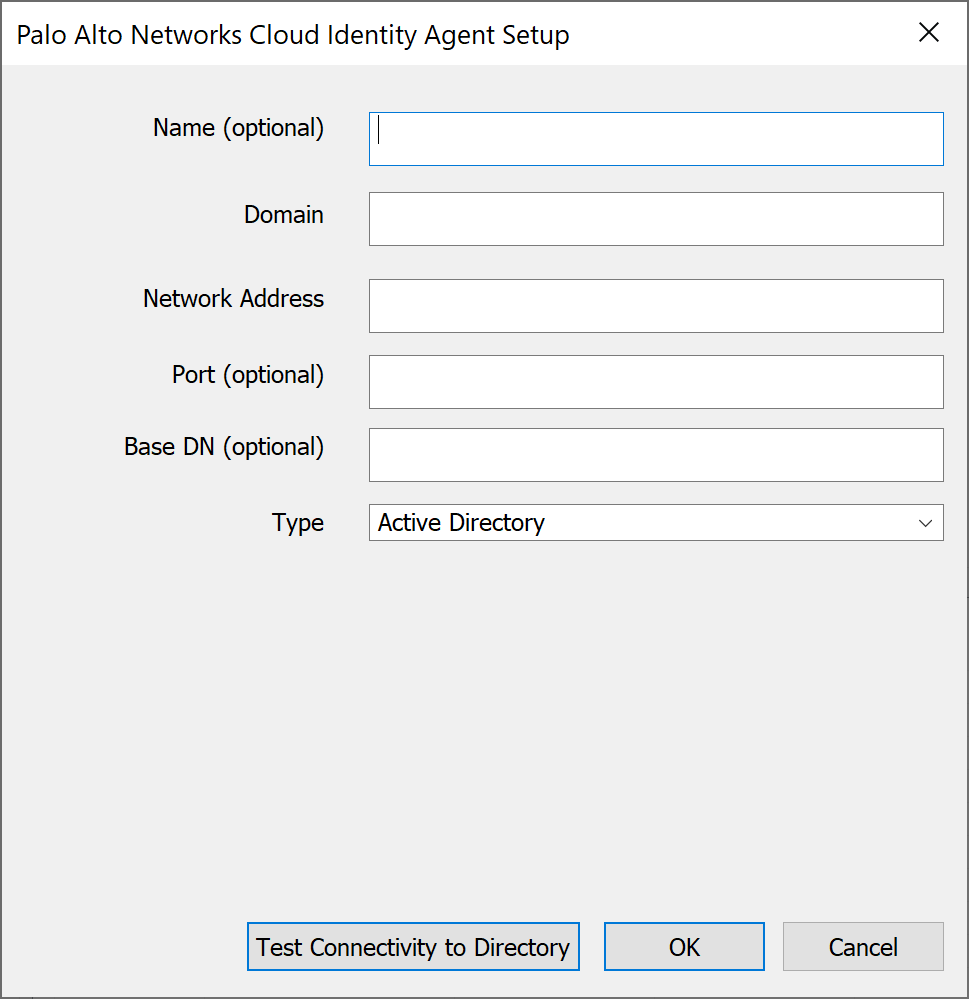Click the "Network Address" label text

point(233,299)
